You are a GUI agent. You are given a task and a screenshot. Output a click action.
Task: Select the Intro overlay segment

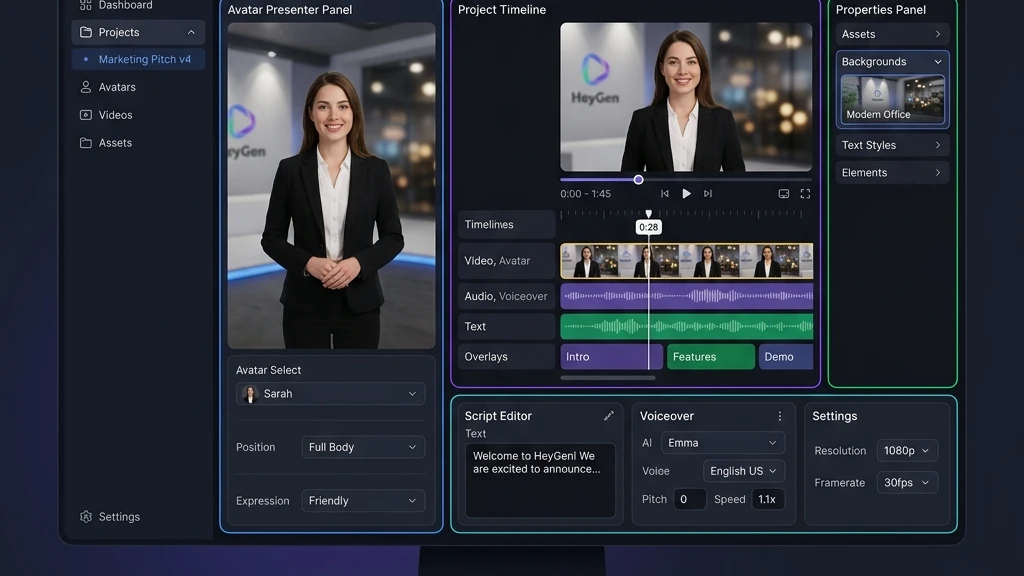(x=611, y=357)
